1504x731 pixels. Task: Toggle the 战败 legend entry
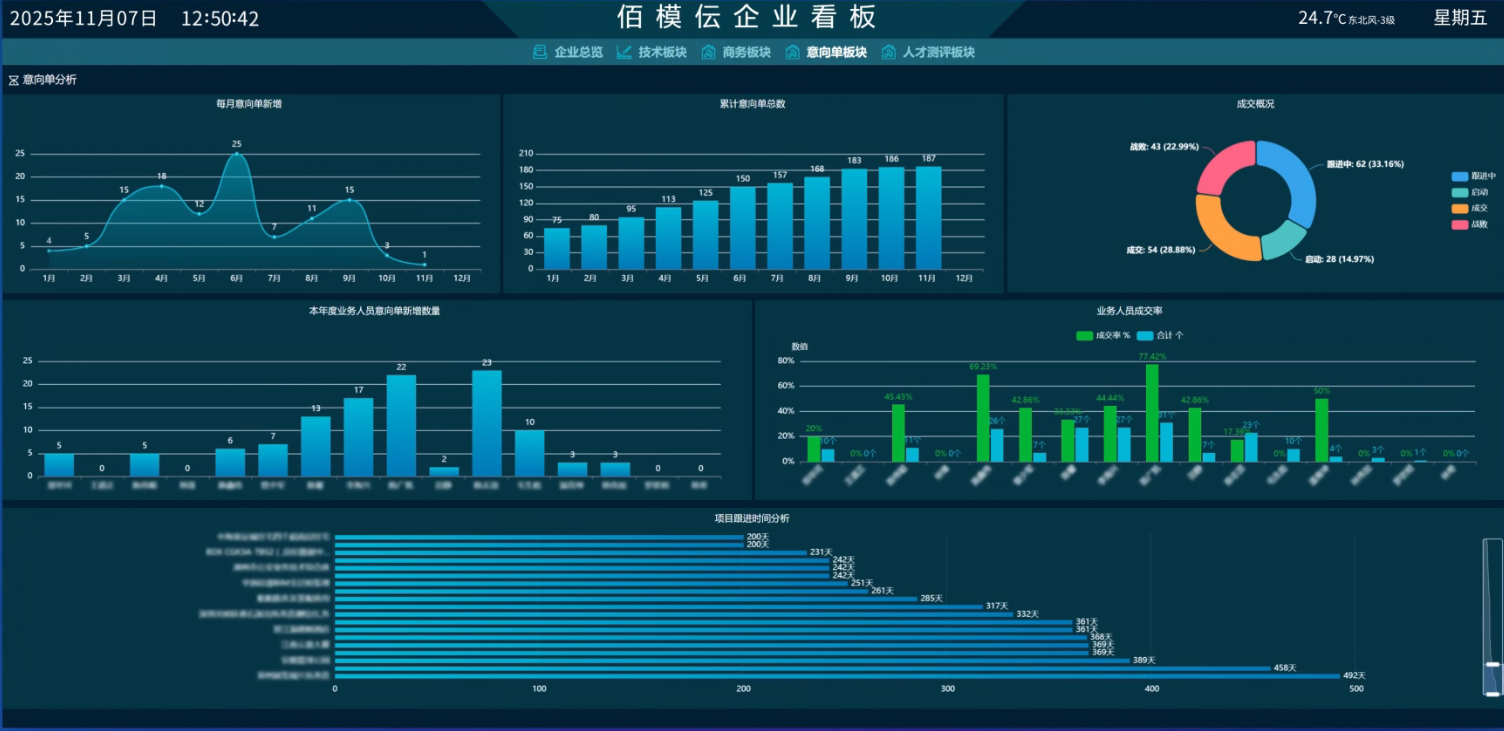[1473, 224]
